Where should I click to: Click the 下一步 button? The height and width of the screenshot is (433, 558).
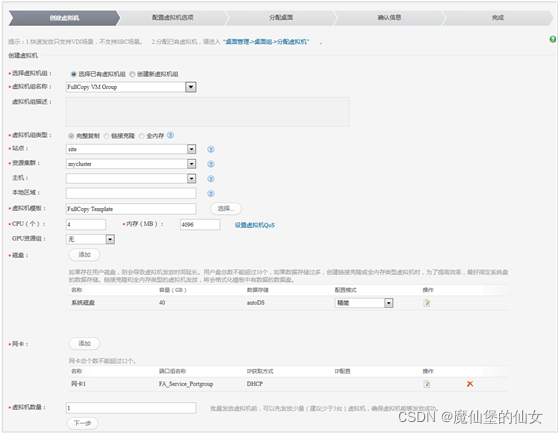[82, 423]
